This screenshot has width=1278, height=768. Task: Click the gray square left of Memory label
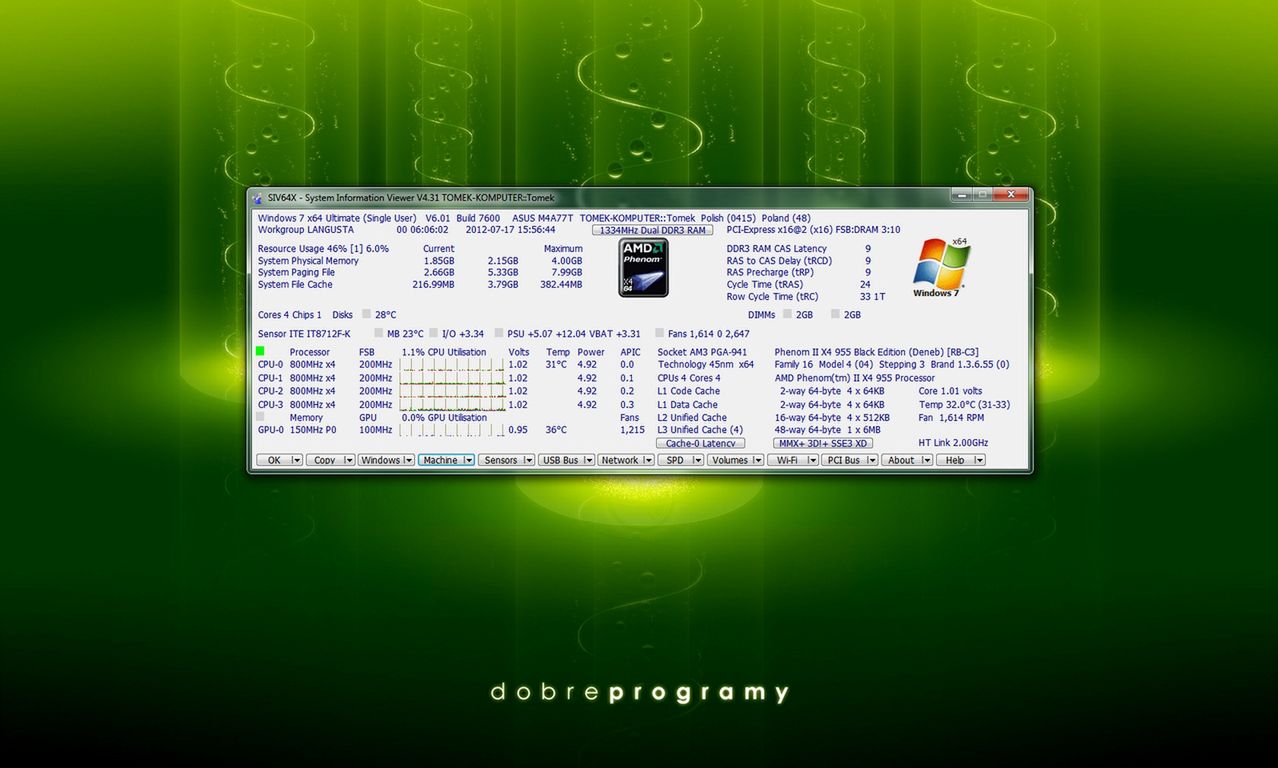(260, 416)
